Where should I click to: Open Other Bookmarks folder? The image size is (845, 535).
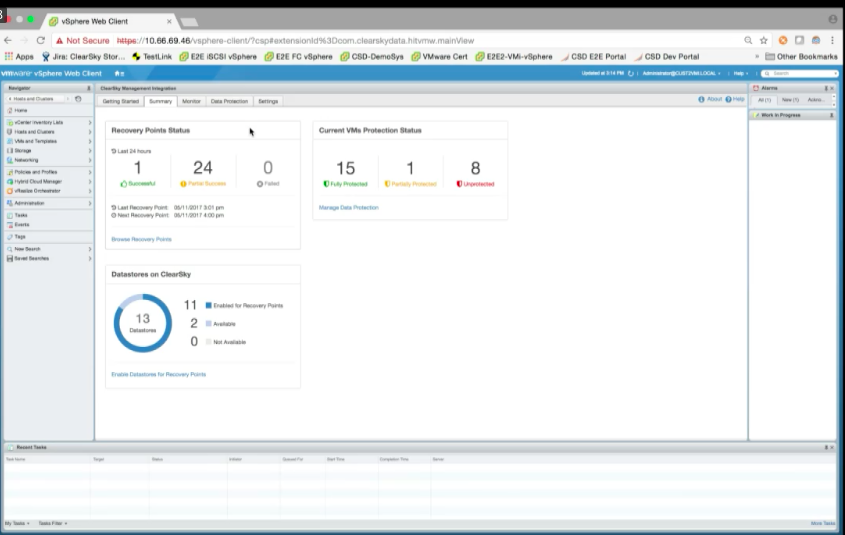[x=801, y=57]
